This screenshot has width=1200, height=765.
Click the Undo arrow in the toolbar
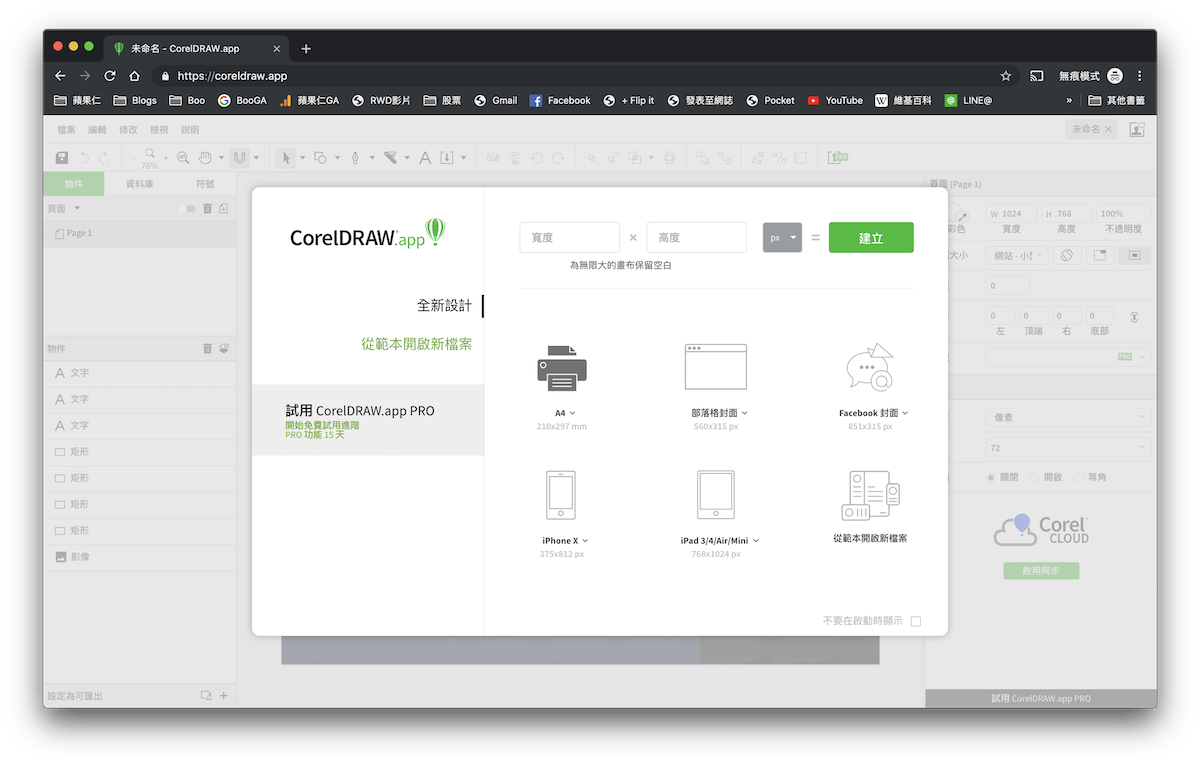click(x=84, y=158)
